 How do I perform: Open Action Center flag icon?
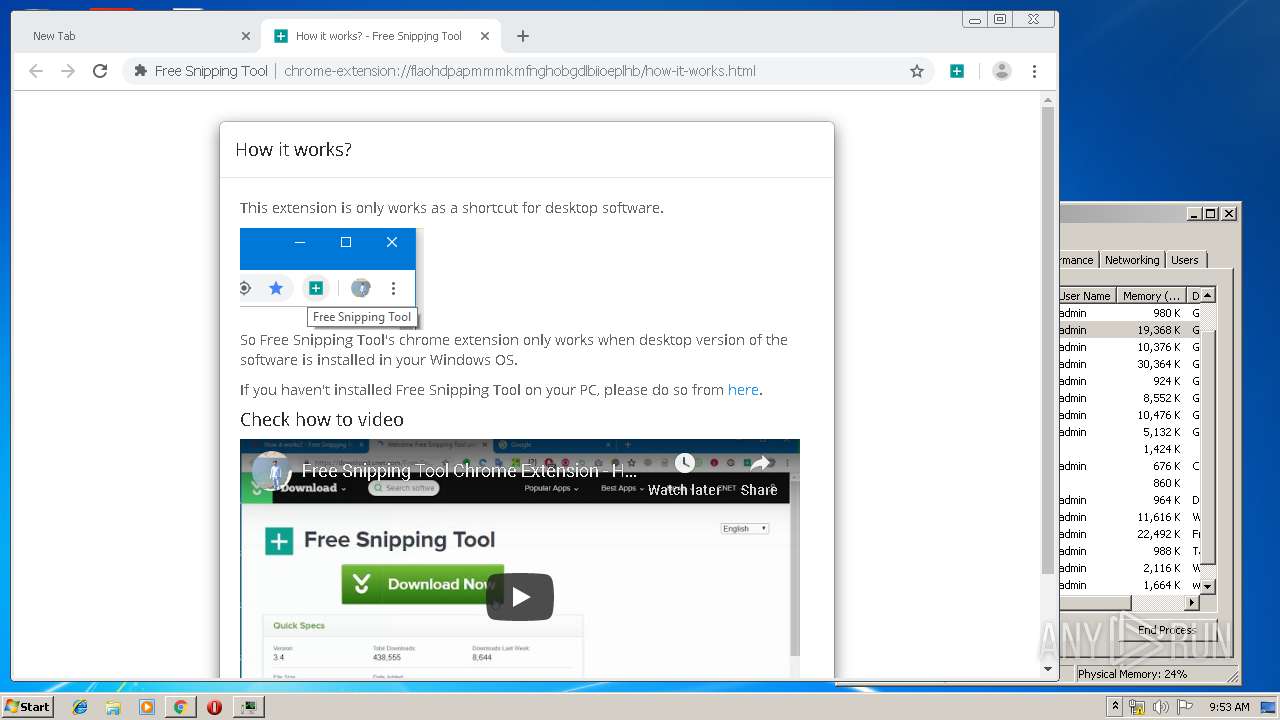[x=1184, y=707]
